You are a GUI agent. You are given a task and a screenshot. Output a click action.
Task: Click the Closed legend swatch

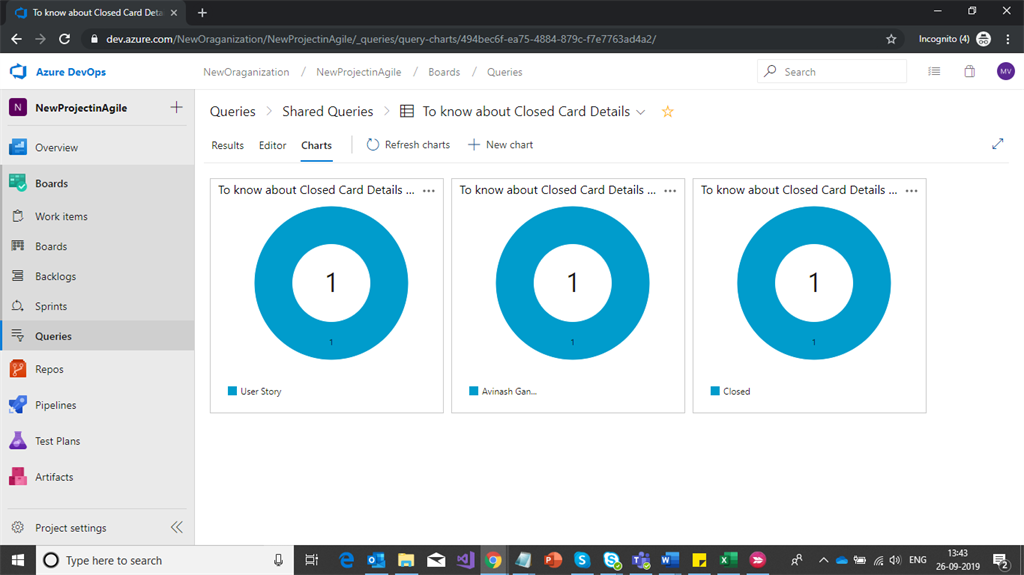coord(714,391)
